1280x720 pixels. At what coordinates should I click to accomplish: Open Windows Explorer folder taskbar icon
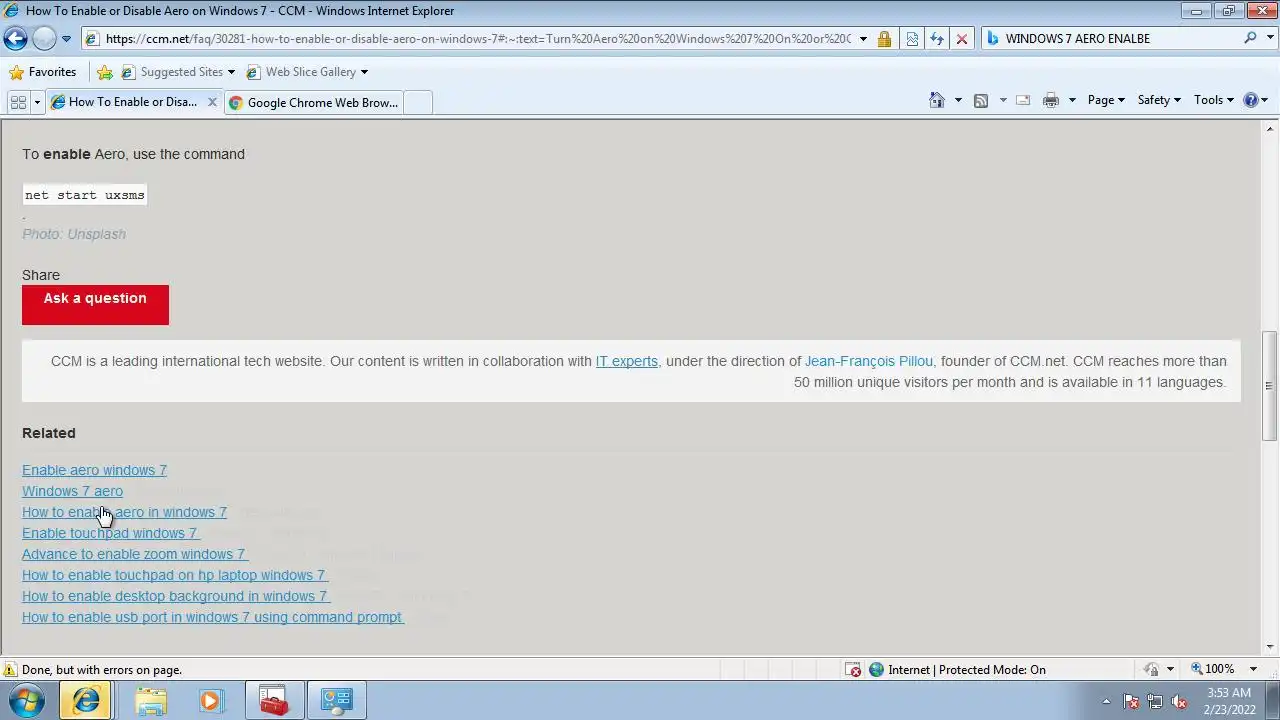[x=151, y=700]
